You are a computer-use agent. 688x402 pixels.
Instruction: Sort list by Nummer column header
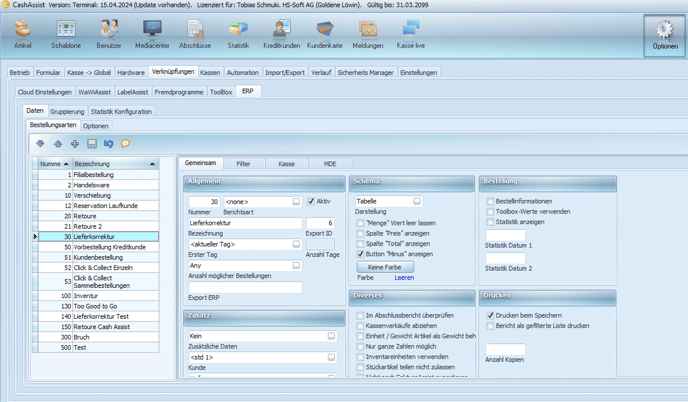pos(55,164)
